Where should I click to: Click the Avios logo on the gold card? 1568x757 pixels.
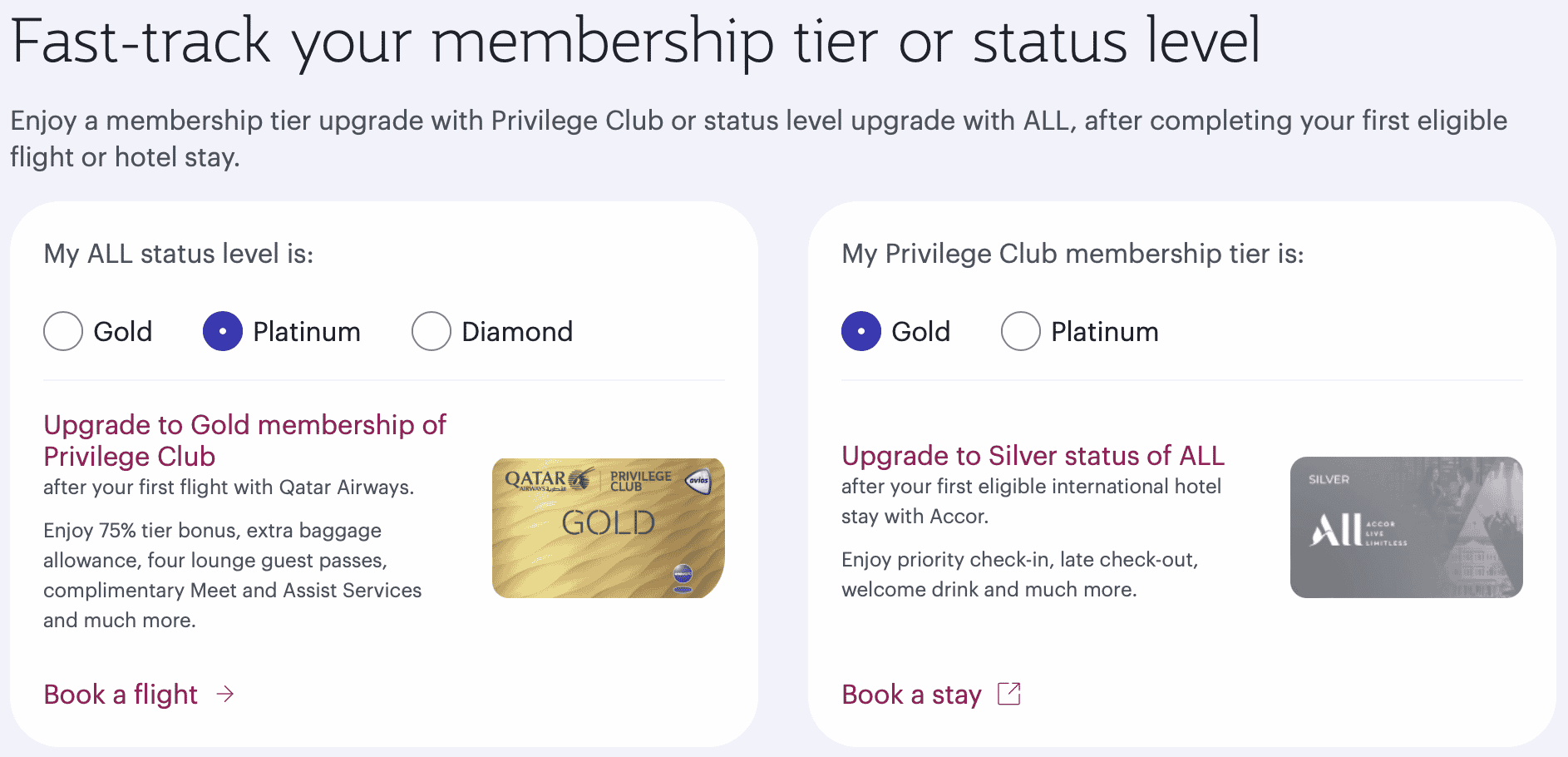(x=698, y=481)
